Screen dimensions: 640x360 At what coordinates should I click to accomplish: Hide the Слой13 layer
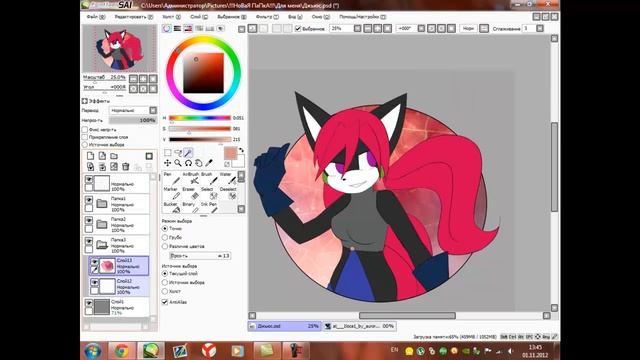coord(94,262)
